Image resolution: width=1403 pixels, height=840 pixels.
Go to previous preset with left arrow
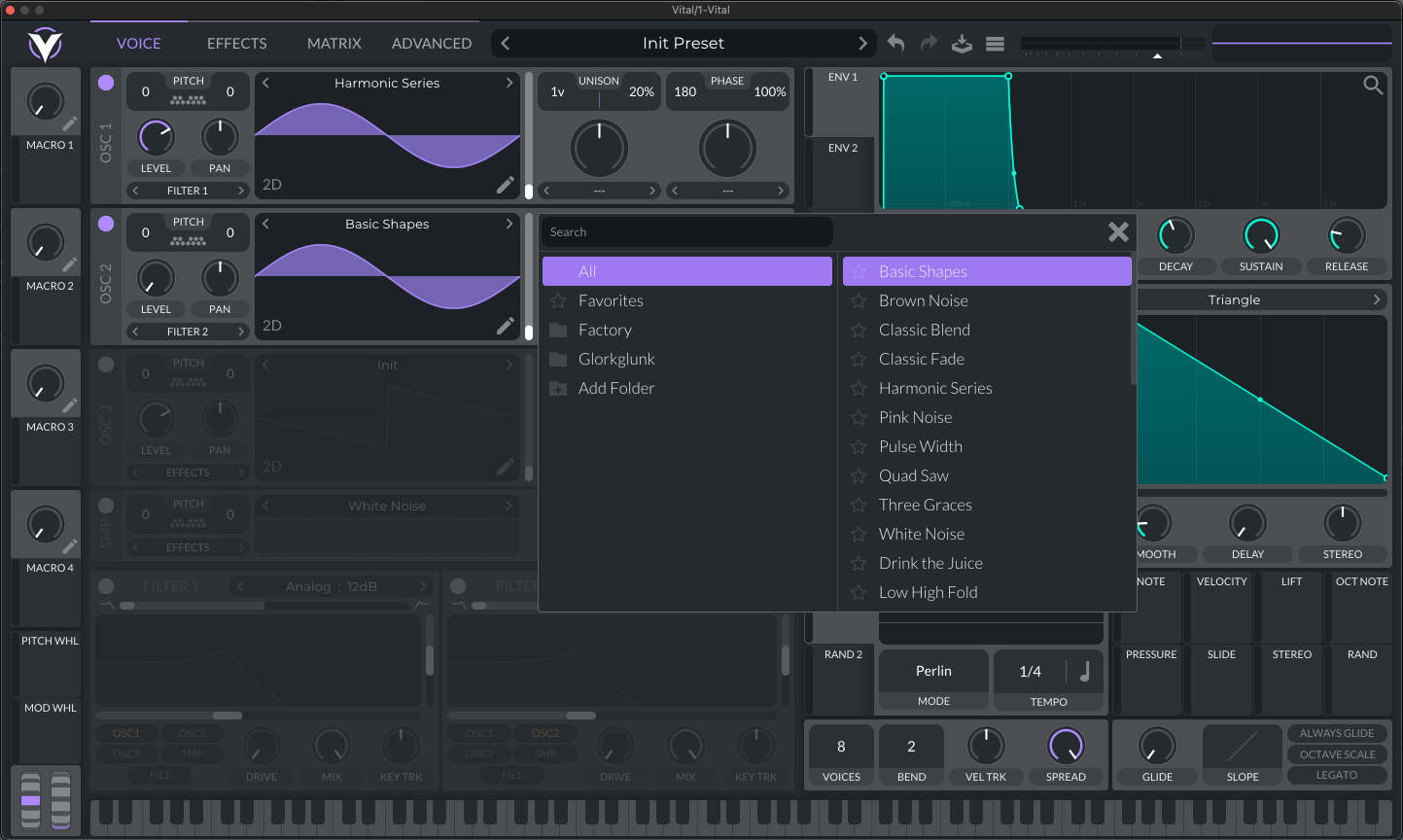(x=506, y=43)
